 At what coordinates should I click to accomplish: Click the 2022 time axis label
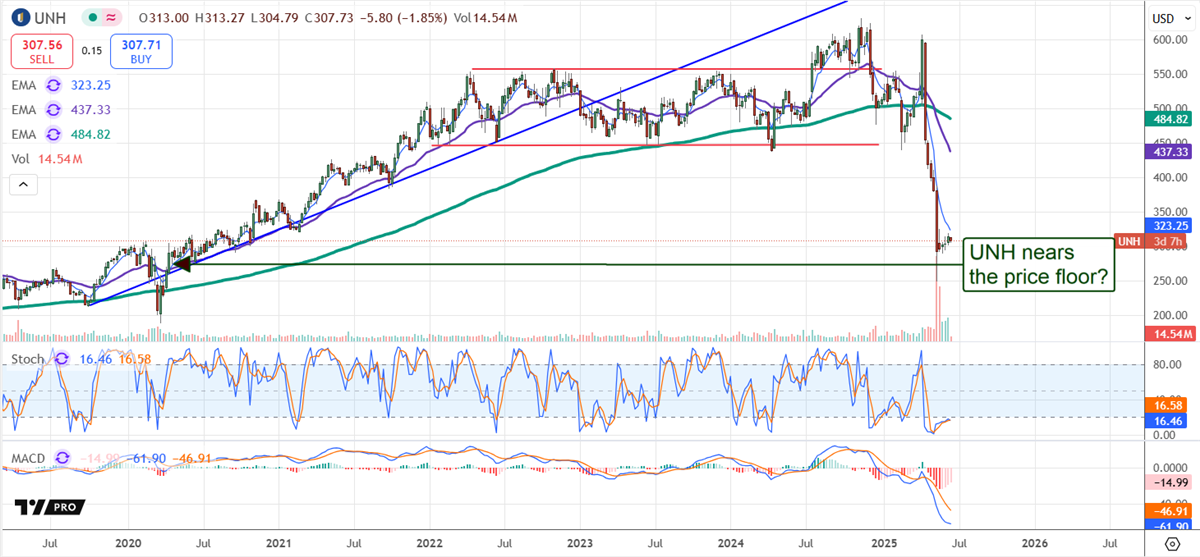430,544
